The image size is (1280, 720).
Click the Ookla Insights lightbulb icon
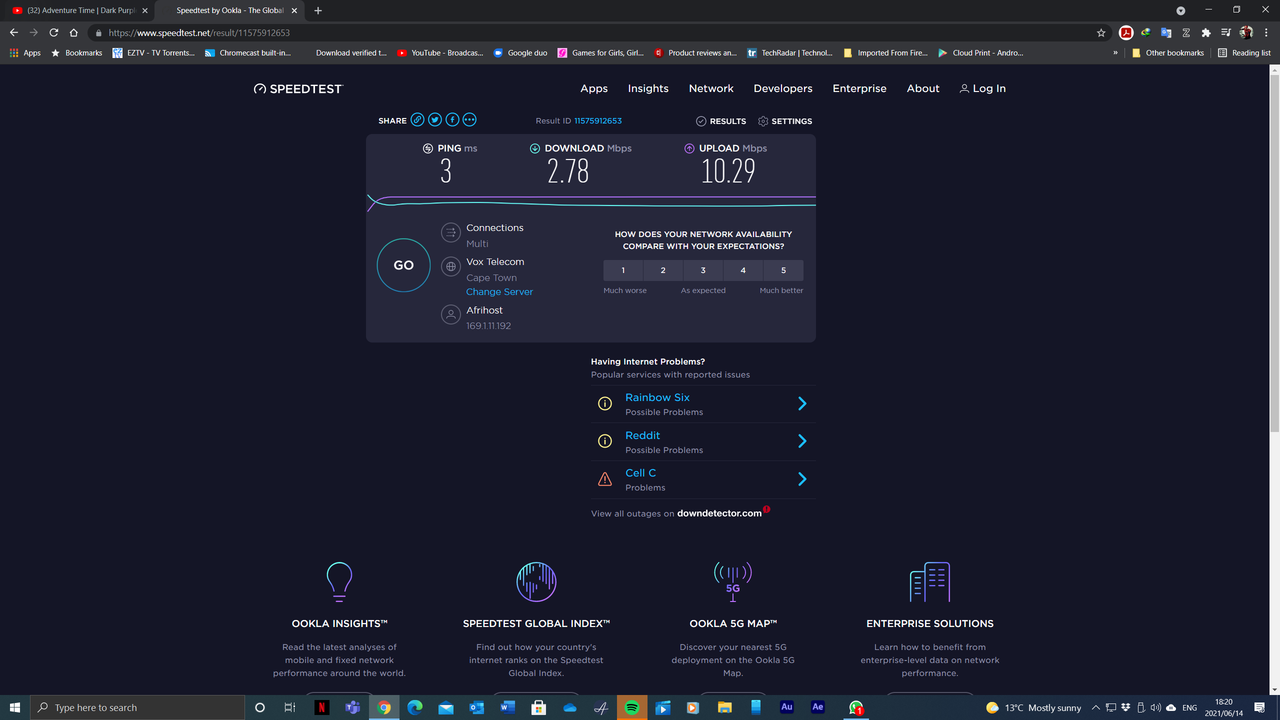[340, 581]
